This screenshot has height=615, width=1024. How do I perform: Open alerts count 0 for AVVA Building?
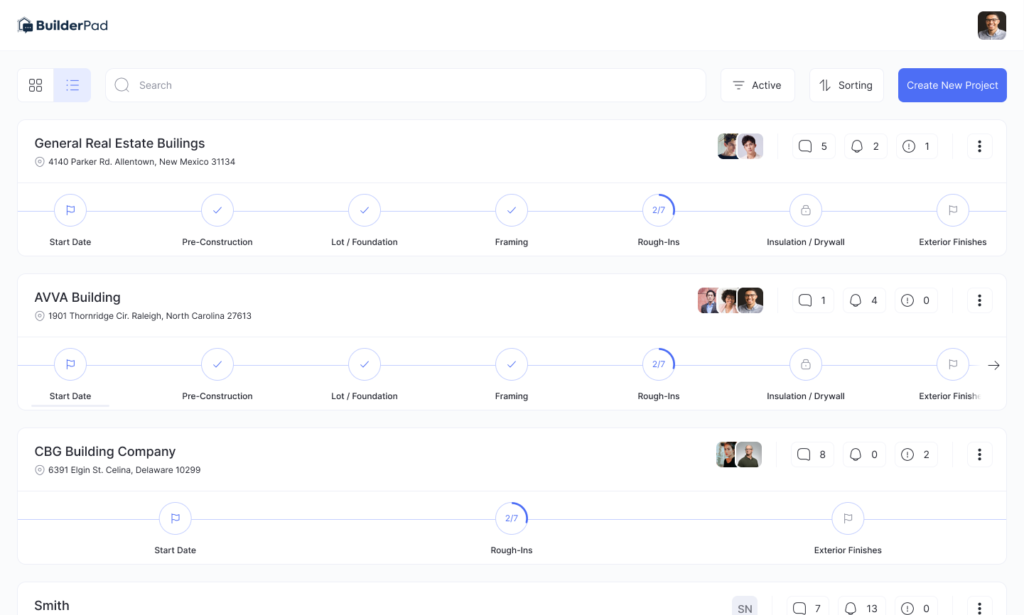pyautogui.click(x=916, y=300)
